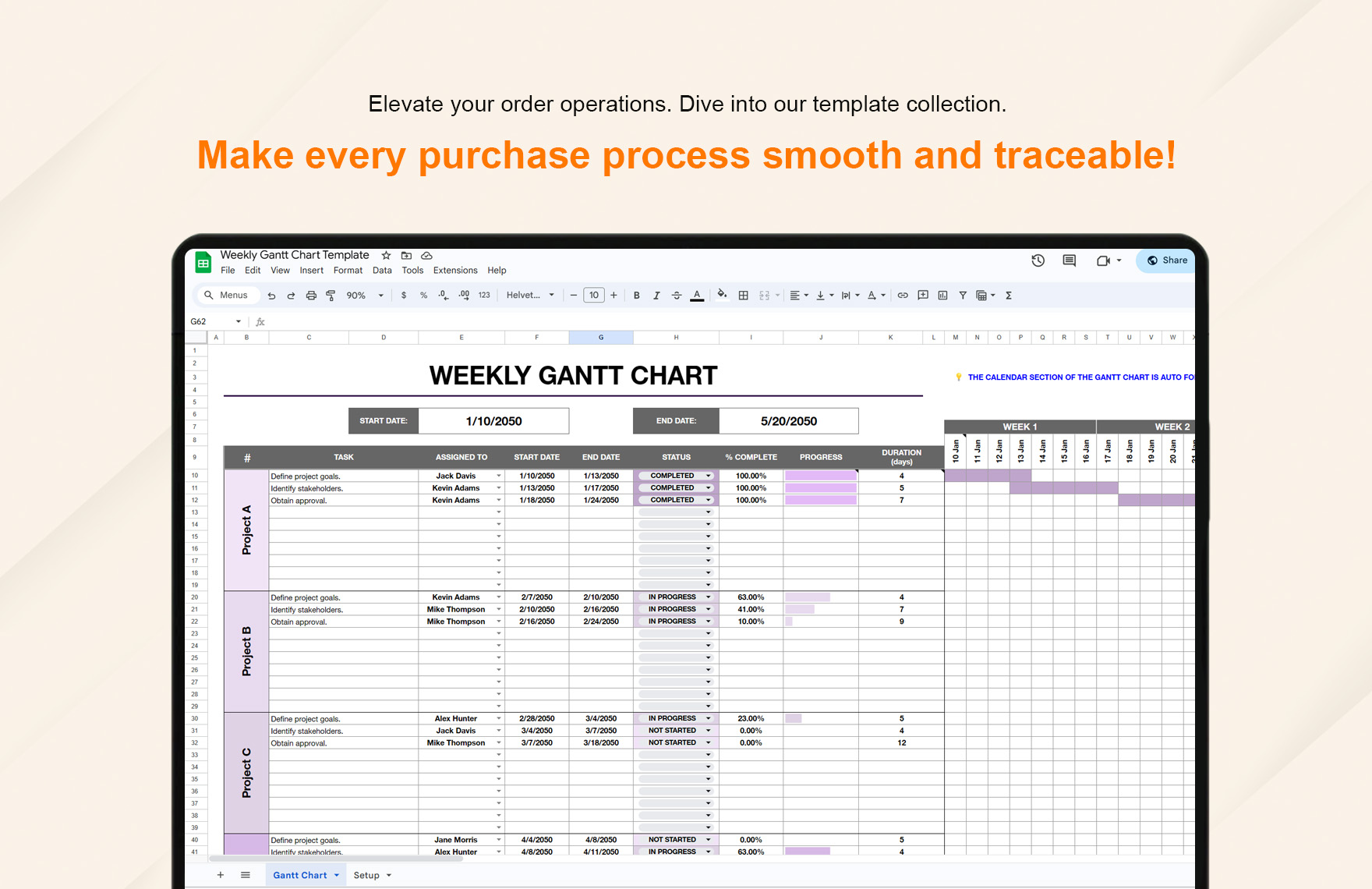Select the Paint format roller icon
The height and width of the screenshot is (889, 1372).
331,296
